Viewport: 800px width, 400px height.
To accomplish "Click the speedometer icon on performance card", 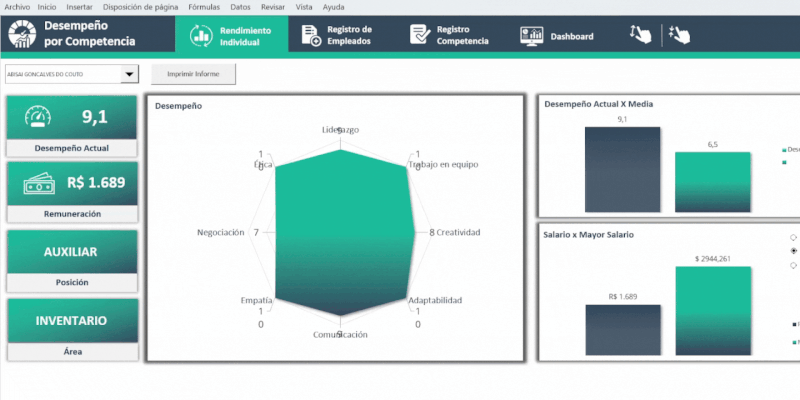I will tap(40, 117).
